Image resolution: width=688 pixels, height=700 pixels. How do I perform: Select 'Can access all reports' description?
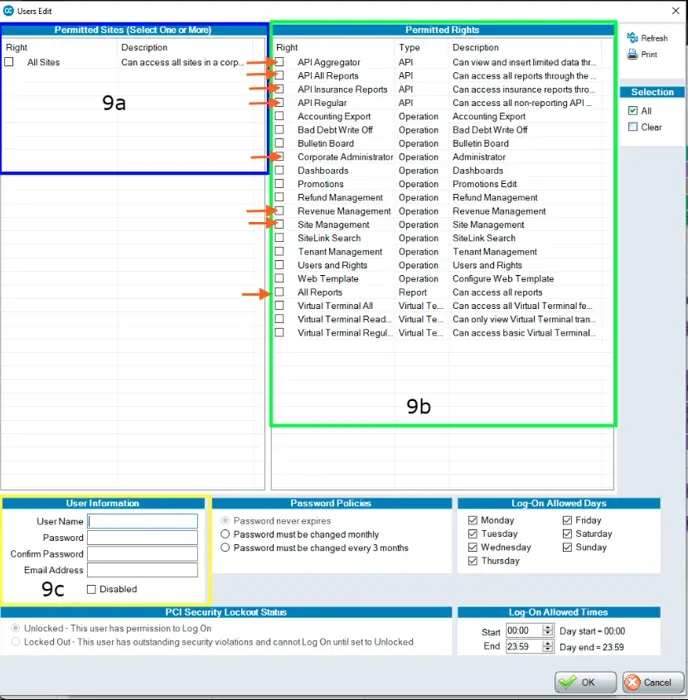[497, 292]
